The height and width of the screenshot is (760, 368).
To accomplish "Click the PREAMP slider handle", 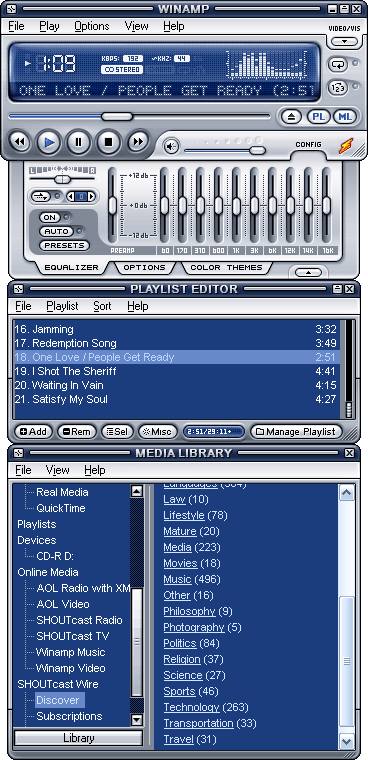I will (112, 206).
